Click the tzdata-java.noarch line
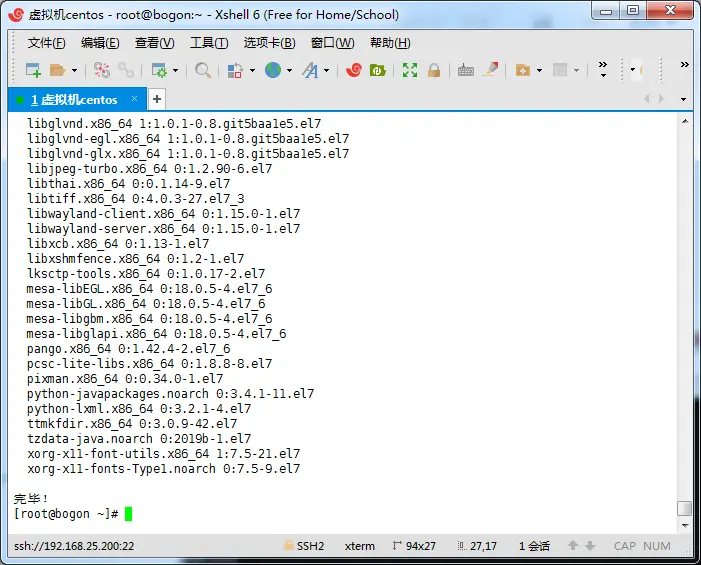 tap(139, 439)
